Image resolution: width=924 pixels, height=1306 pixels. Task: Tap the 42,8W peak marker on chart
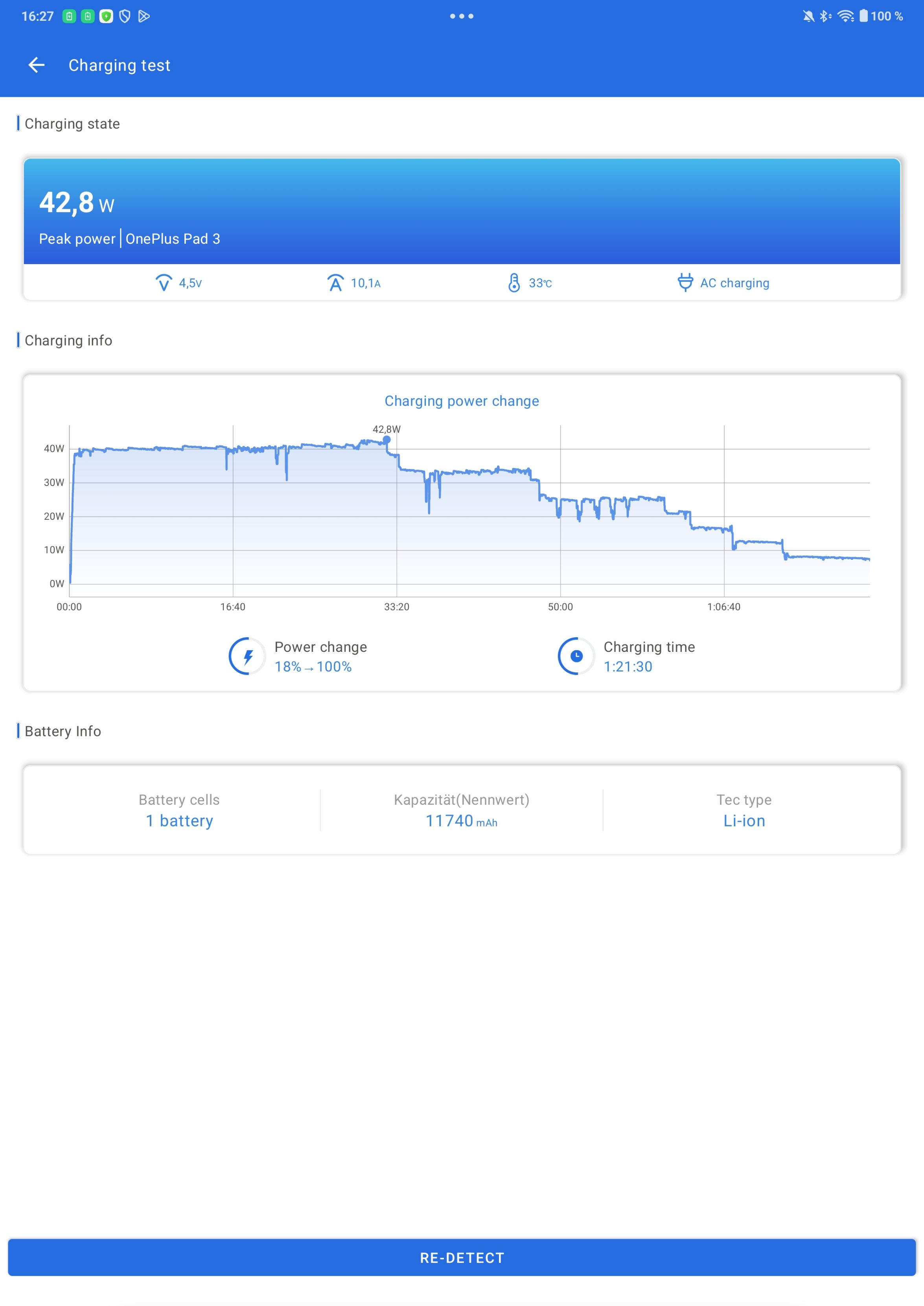[387, 440]
